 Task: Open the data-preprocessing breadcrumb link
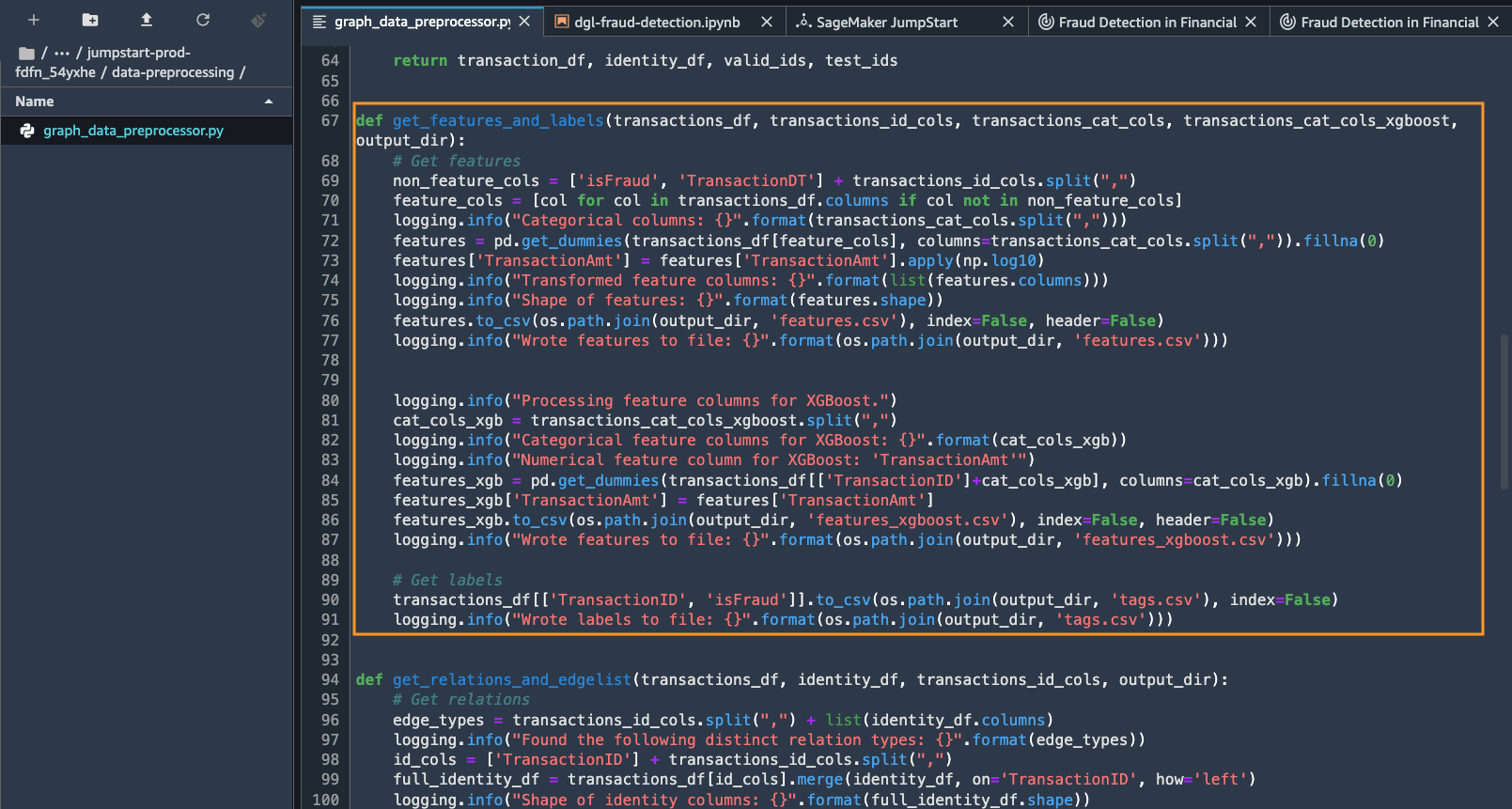pos(173,72)
